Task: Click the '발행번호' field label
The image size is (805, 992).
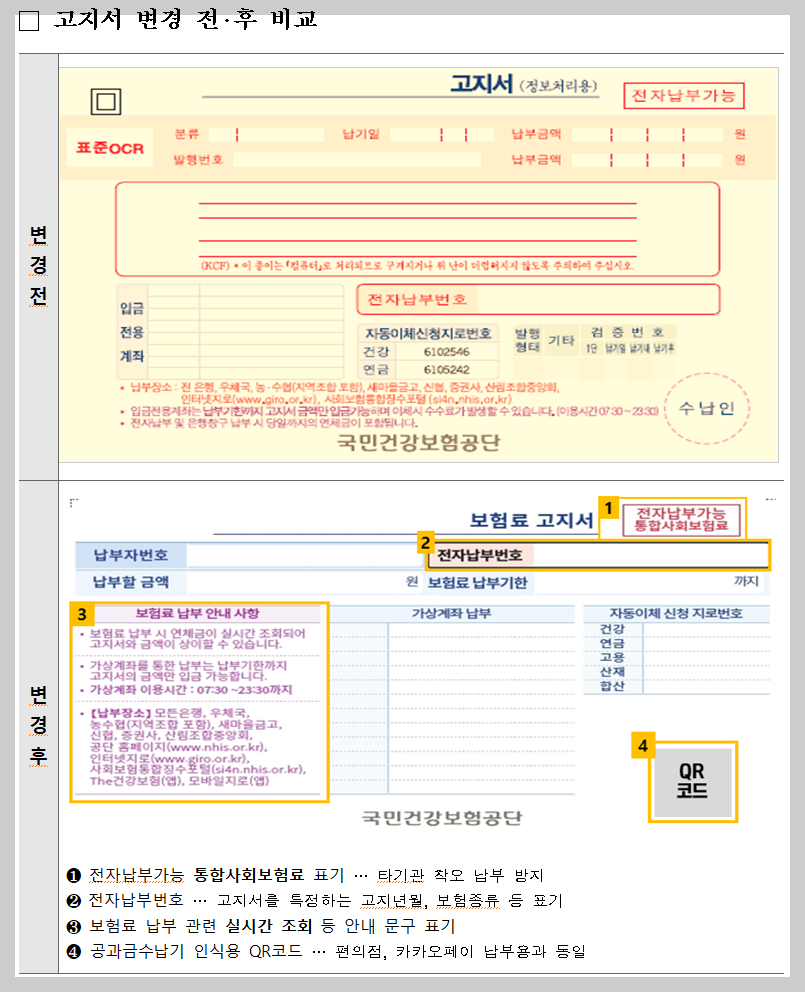Action: 199,159
